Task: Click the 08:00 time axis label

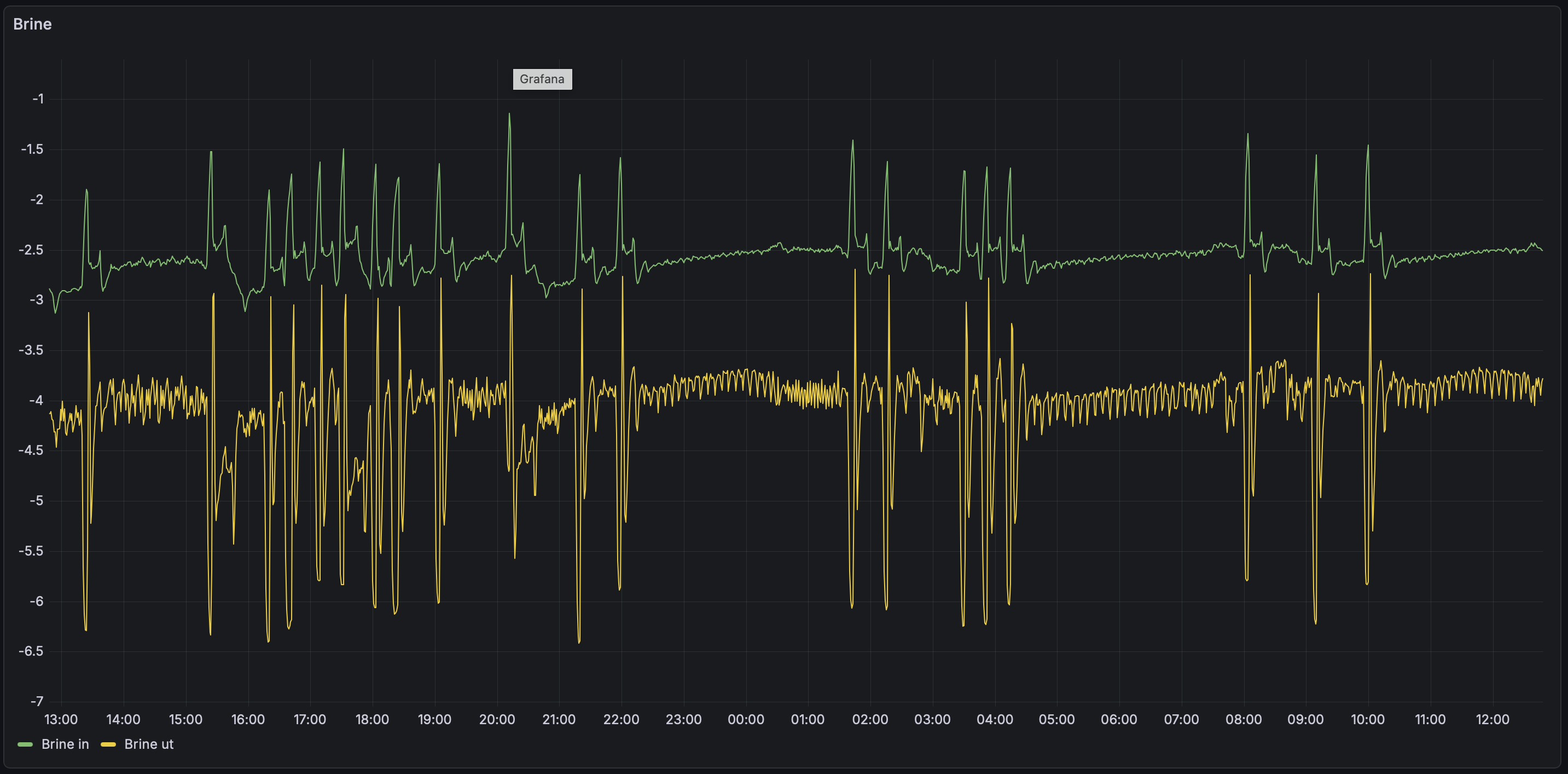Action: coord(1243,719)
